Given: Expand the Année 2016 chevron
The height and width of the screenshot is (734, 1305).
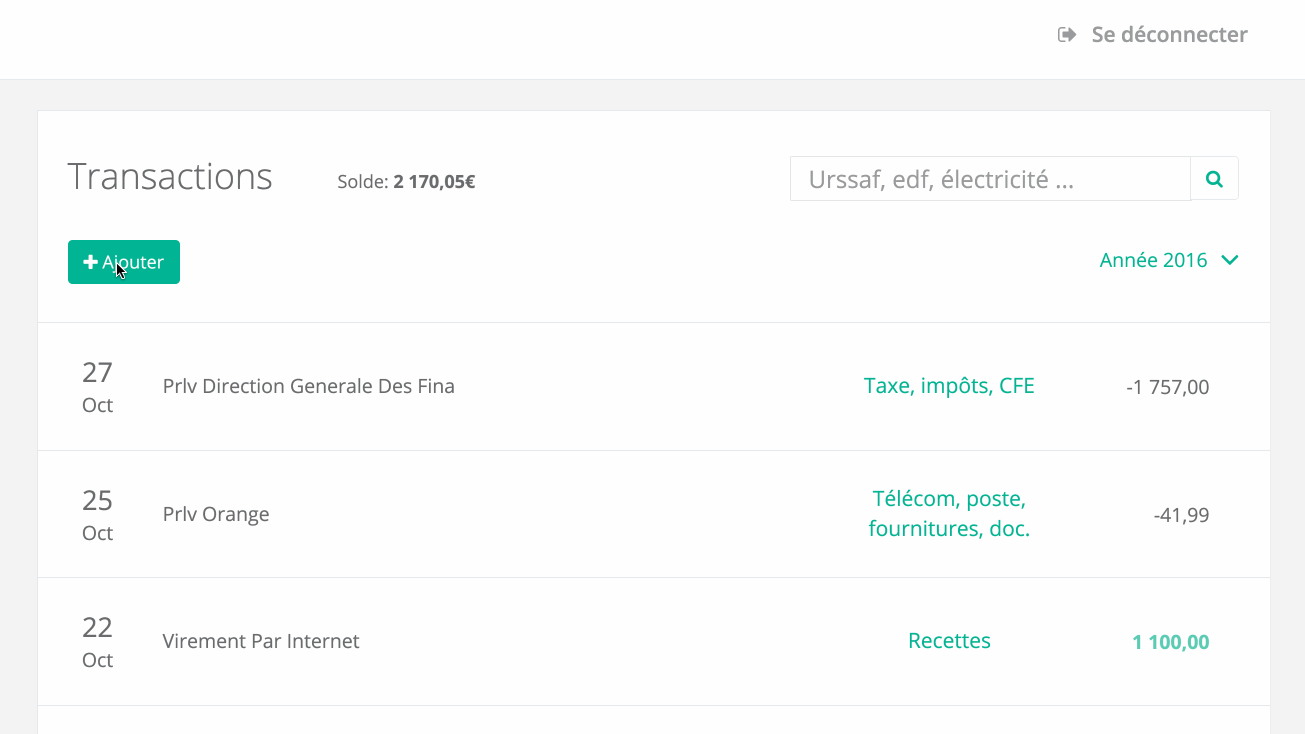Looking at the screenshot, I should tap(1230, 260).
